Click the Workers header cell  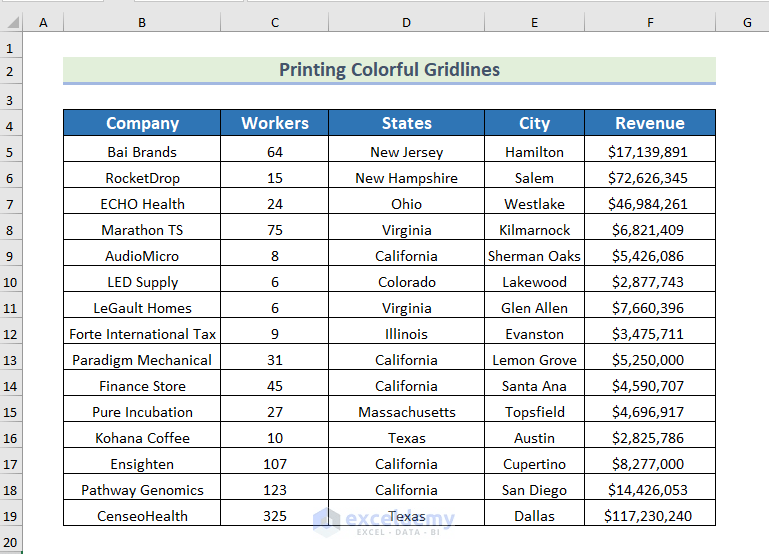[x=275, y=123]
